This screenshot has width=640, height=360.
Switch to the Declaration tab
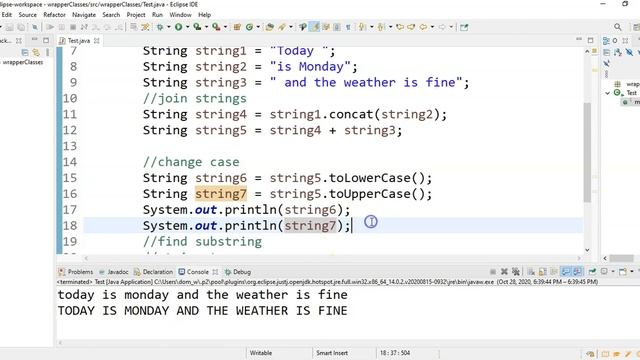tap(153, 272)
